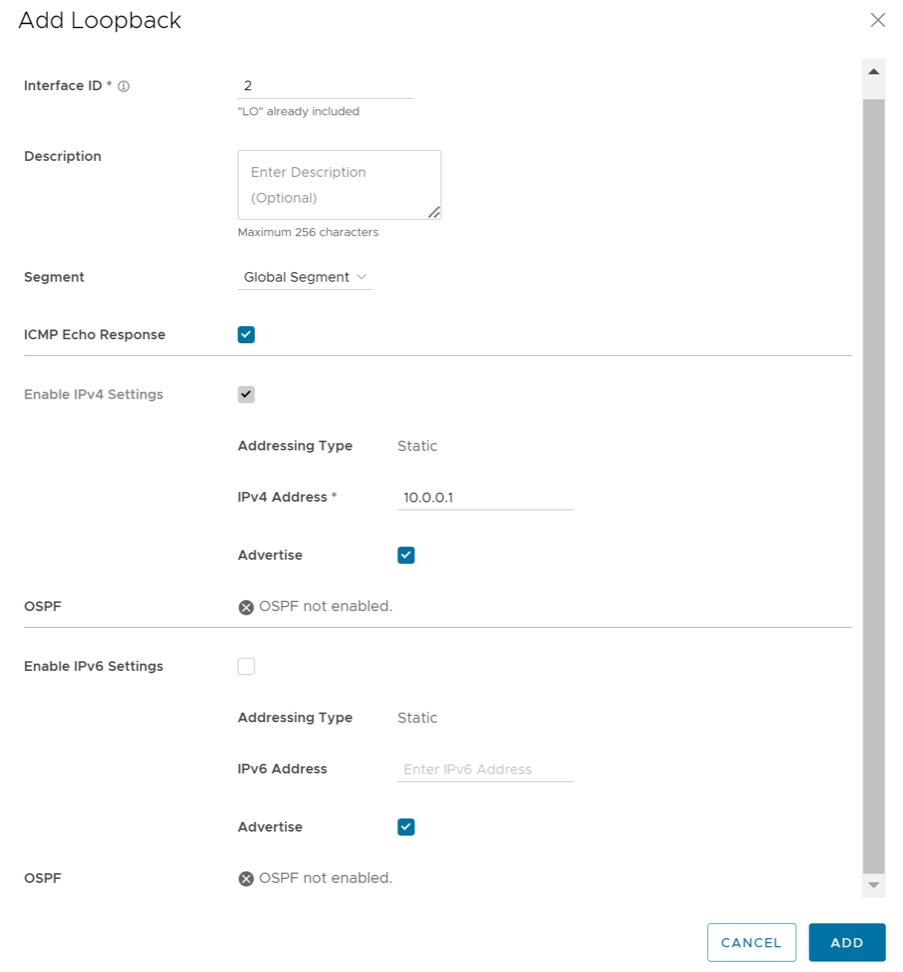This screenshot has height=972, width=903.
Task: Select the IPv4 Address field
Action: (x=485, y=497)
